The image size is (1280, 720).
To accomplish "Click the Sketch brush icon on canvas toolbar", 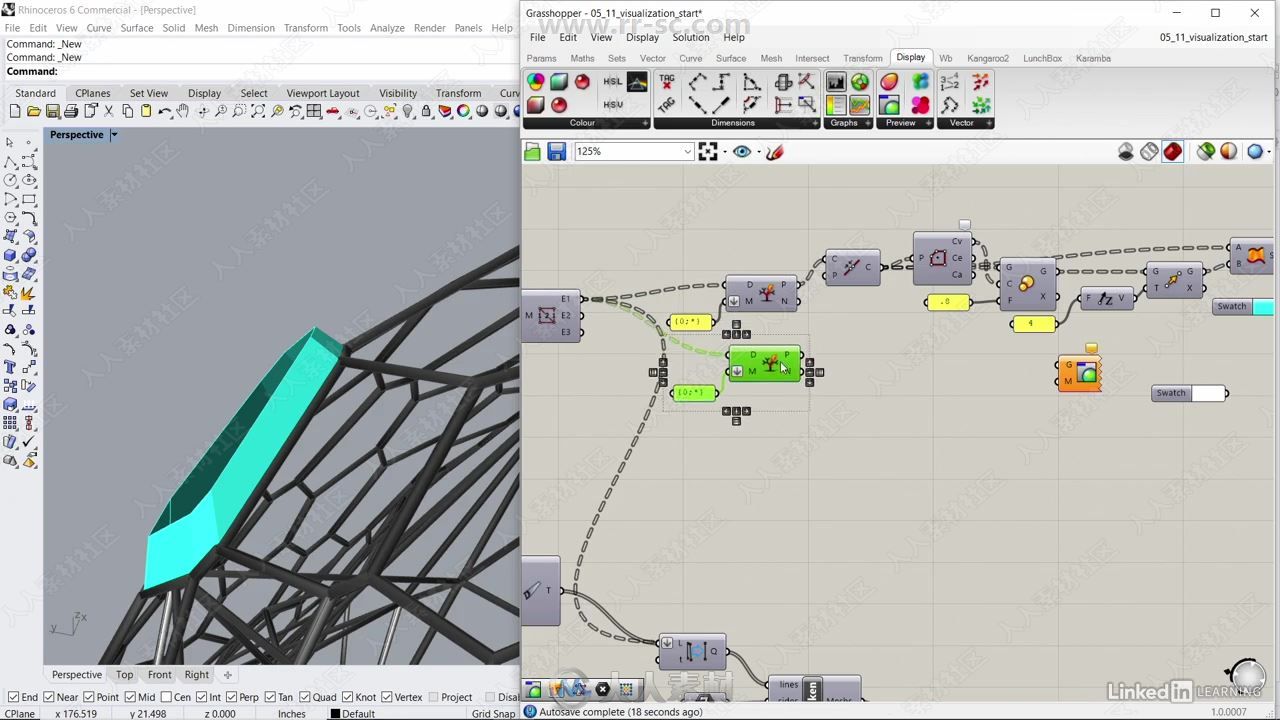I will point(774,152).
